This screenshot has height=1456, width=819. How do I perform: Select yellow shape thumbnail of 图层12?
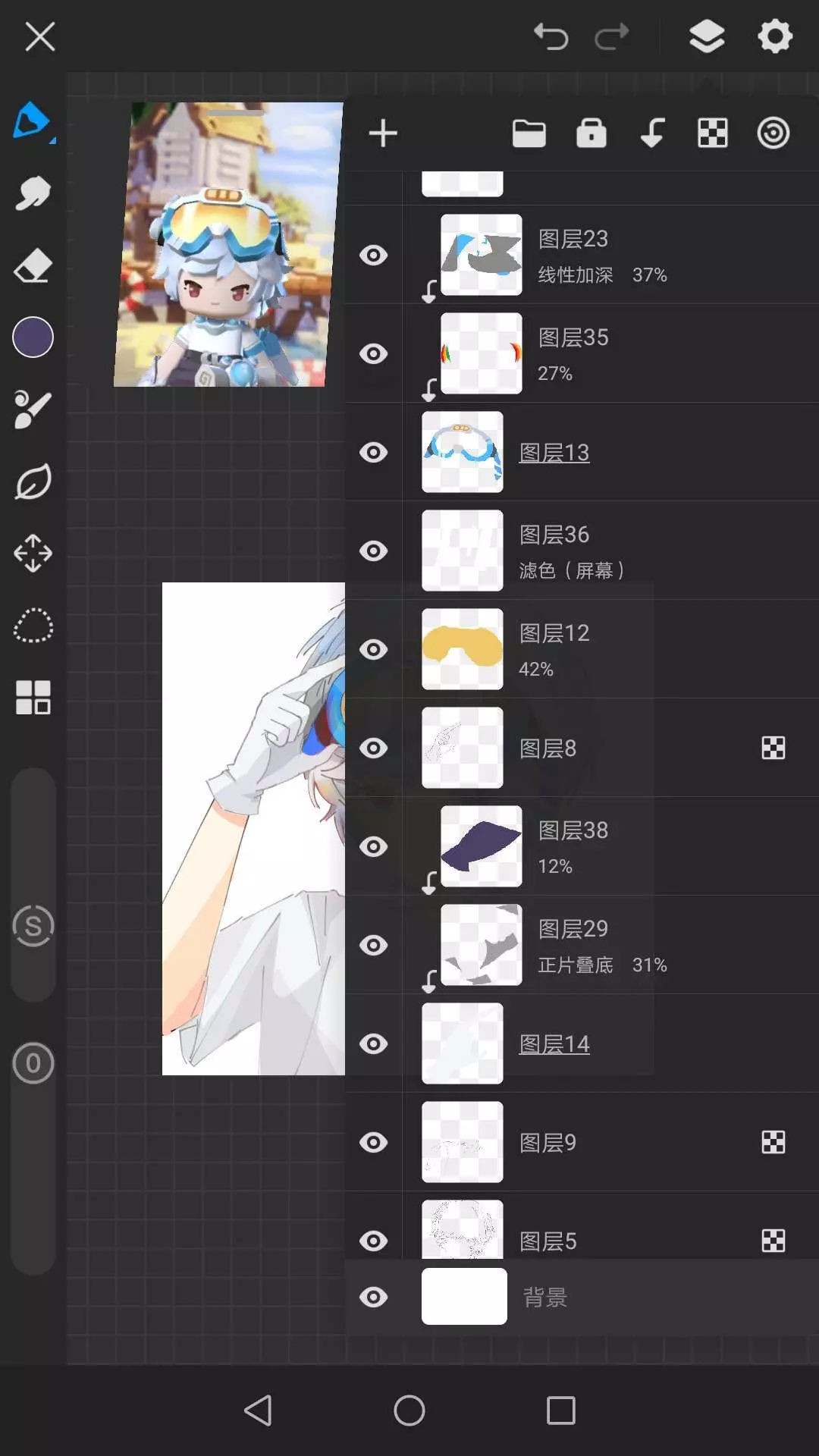(463, 649)
